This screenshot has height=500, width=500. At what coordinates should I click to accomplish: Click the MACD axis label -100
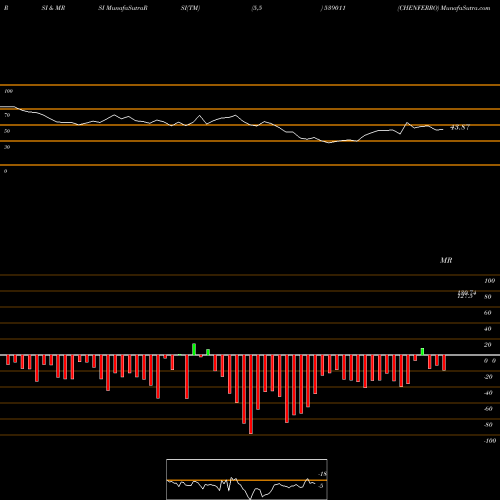[x=489, y=441]
